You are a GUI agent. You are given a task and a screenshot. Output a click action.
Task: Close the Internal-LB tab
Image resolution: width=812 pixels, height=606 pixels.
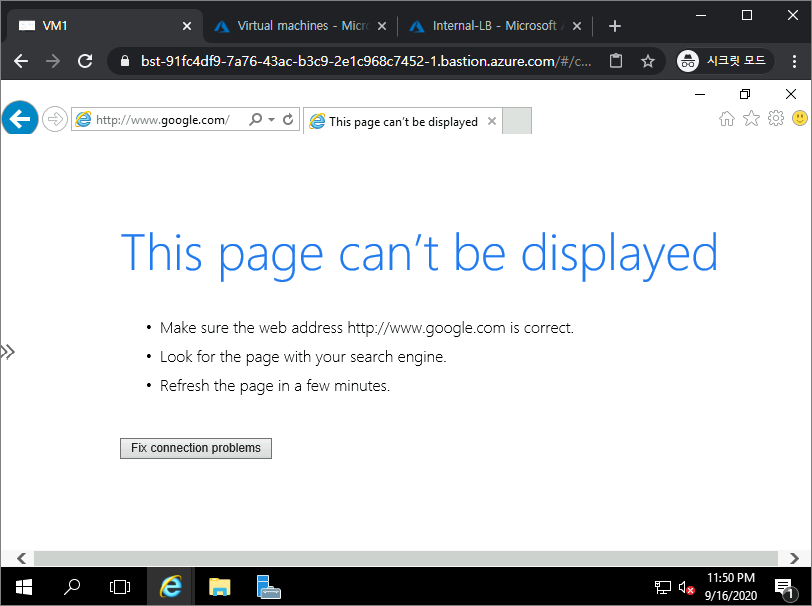coord(577,26)
